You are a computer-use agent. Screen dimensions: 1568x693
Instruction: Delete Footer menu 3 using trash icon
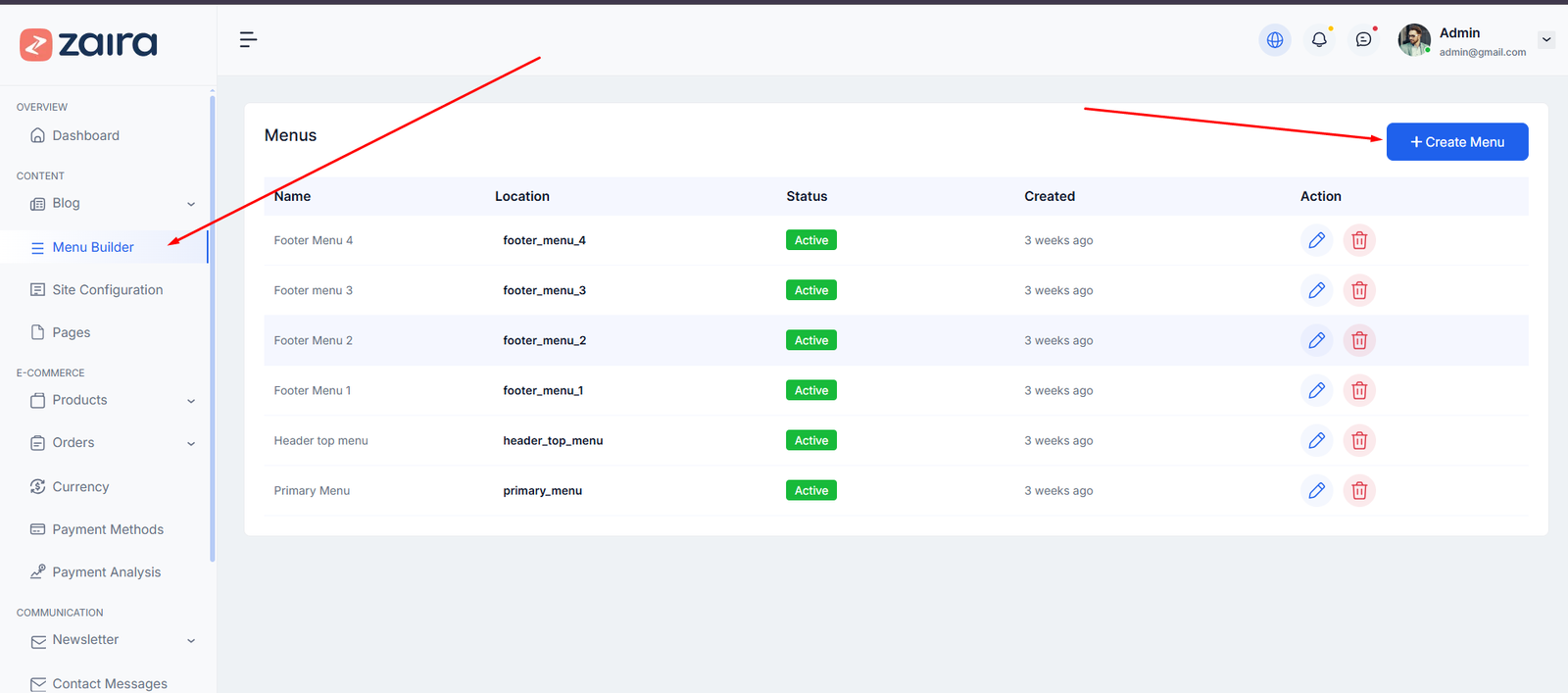coord(1359,290)
